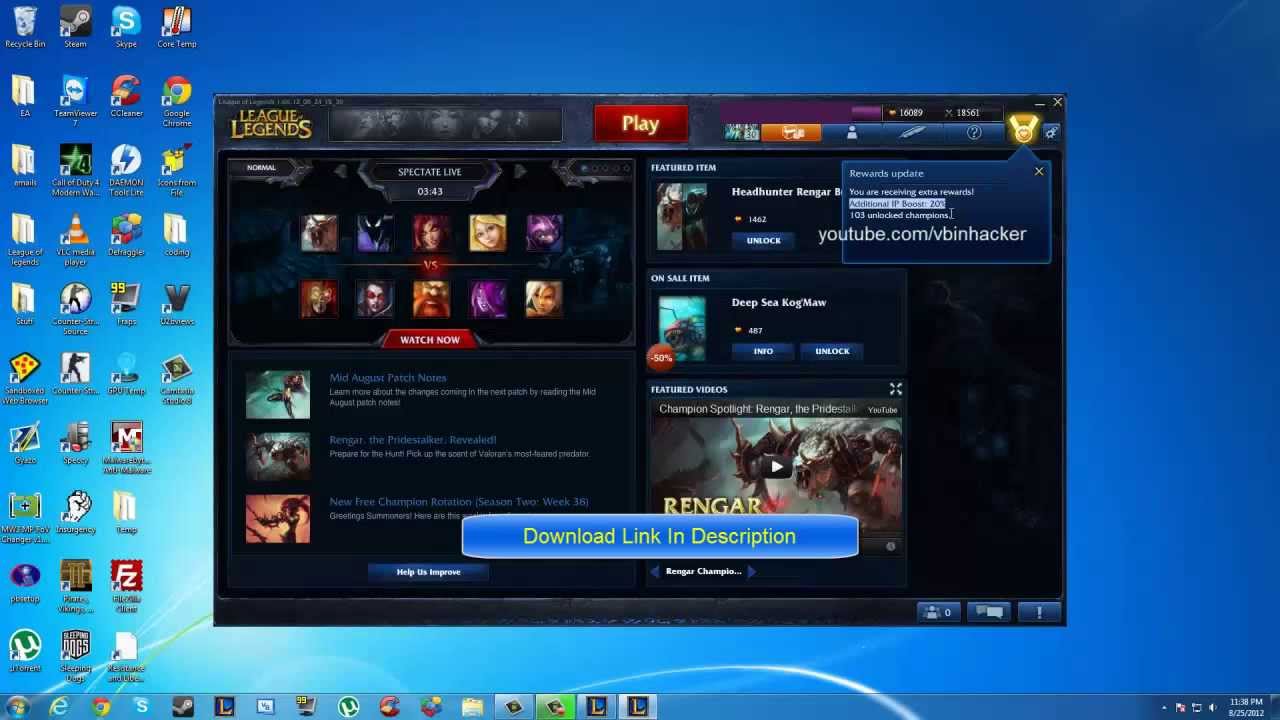Open the volume icon in system tray
The height and width of the screenshot is (720, 1280).
(x=1212, y=707)
